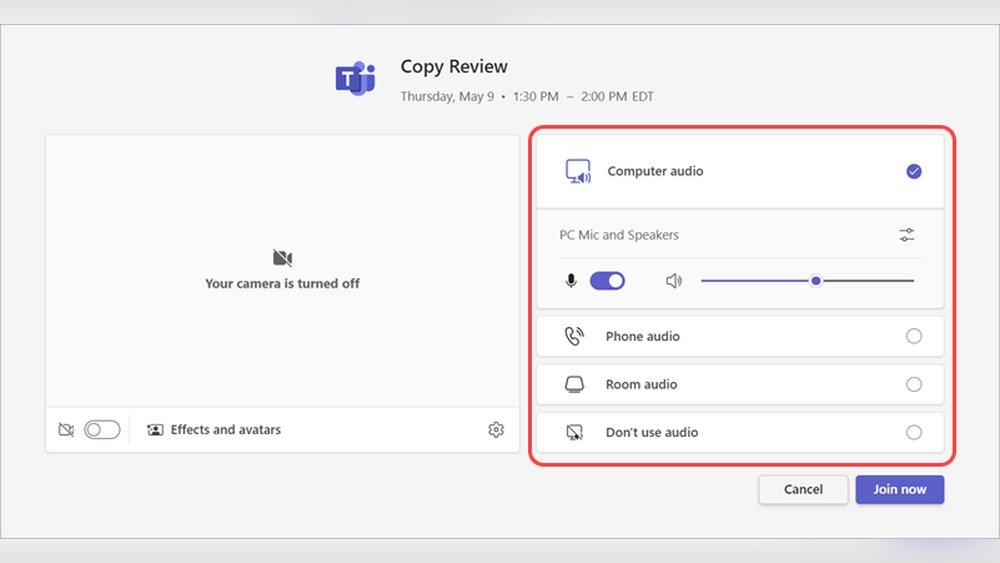Click the Thursday, May 9 meeting time text
Screen dimensions: 1000x563
point(527,96)
